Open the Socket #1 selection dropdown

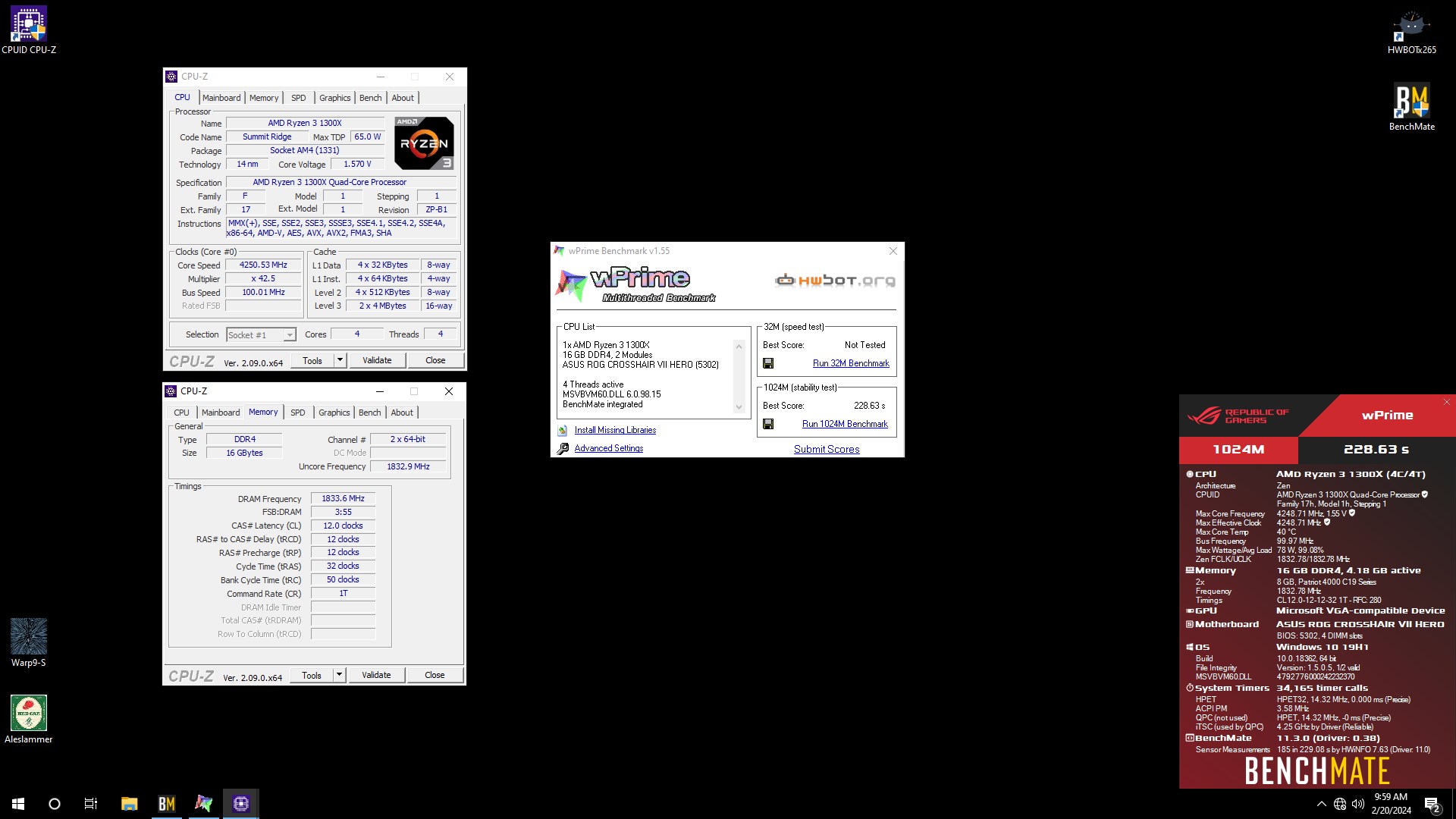(x=261, y=335)
